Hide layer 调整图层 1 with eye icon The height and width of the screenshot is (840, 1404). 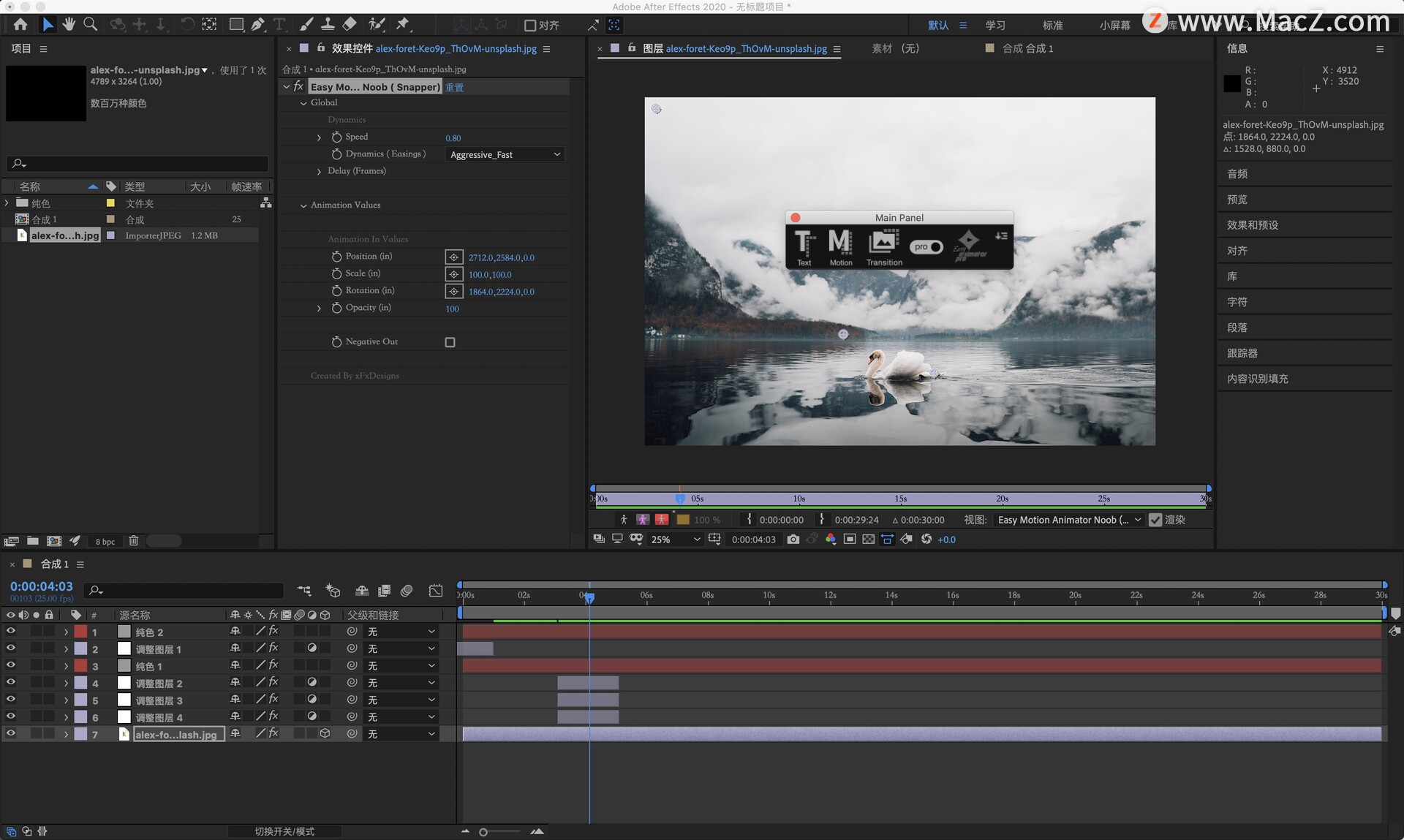click(10, 648)
